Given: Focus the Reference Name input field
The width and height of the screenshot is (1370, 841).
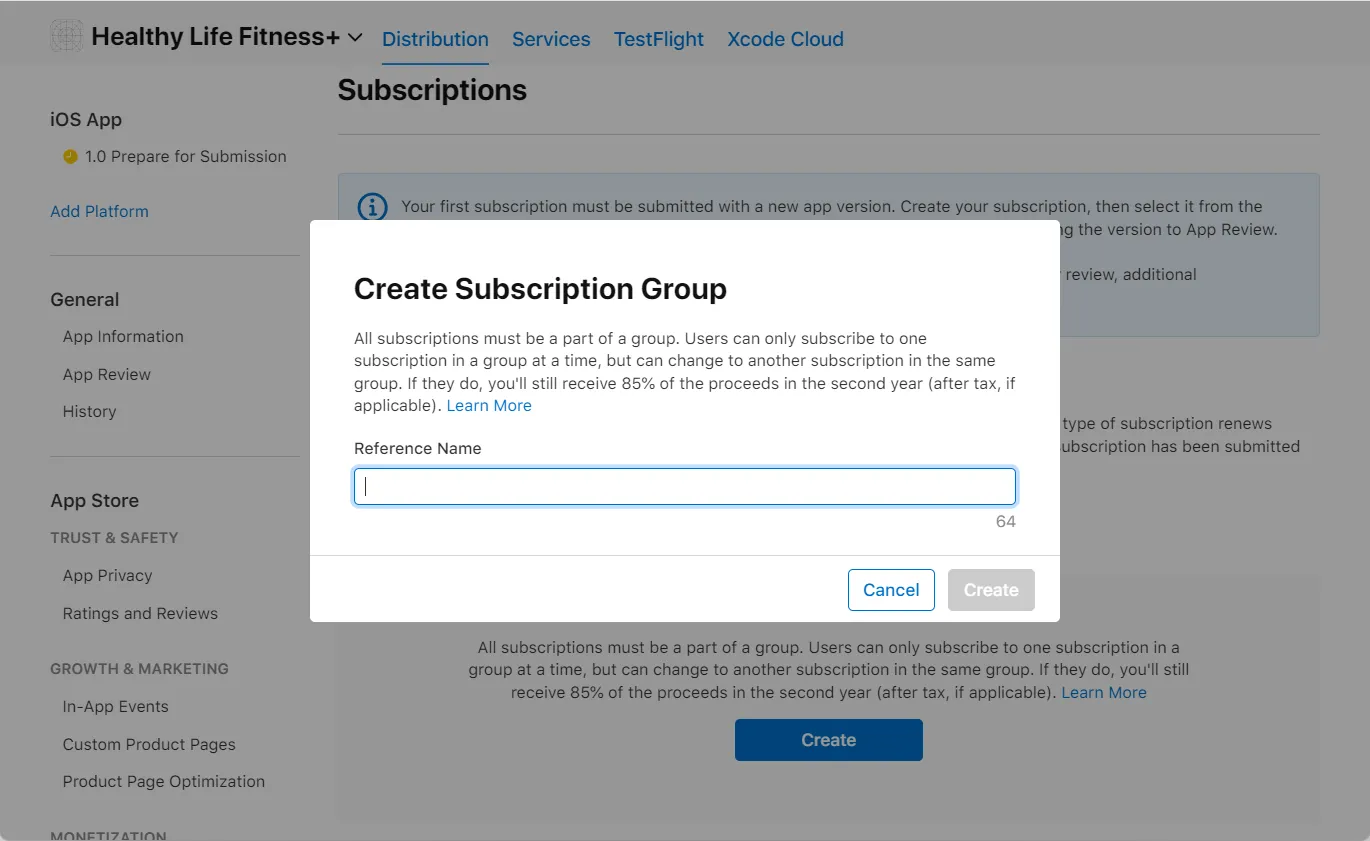Looking at the screenshot, I should pyautogui.click(x=685, y=487).
